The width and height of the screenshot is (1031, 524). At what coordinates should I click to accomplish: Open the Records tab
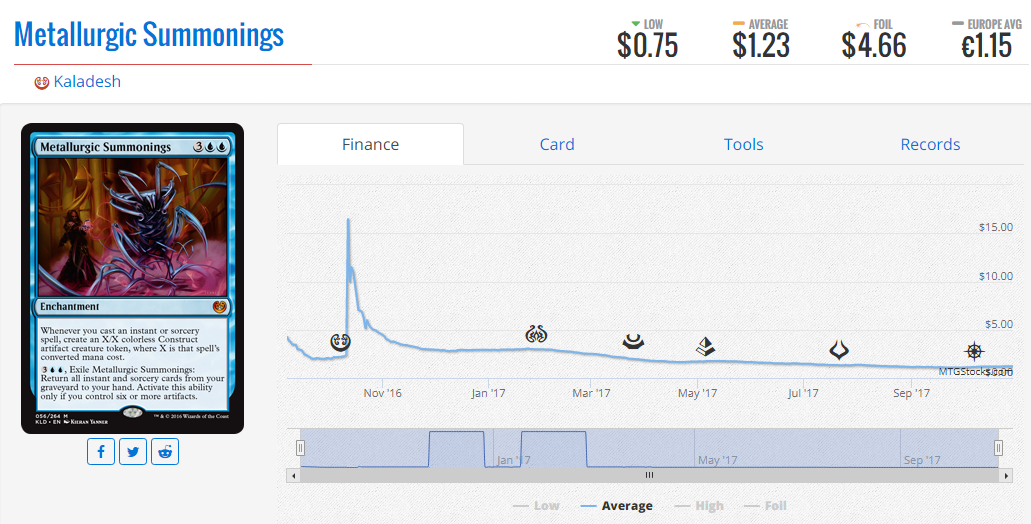tap(930, 144)
